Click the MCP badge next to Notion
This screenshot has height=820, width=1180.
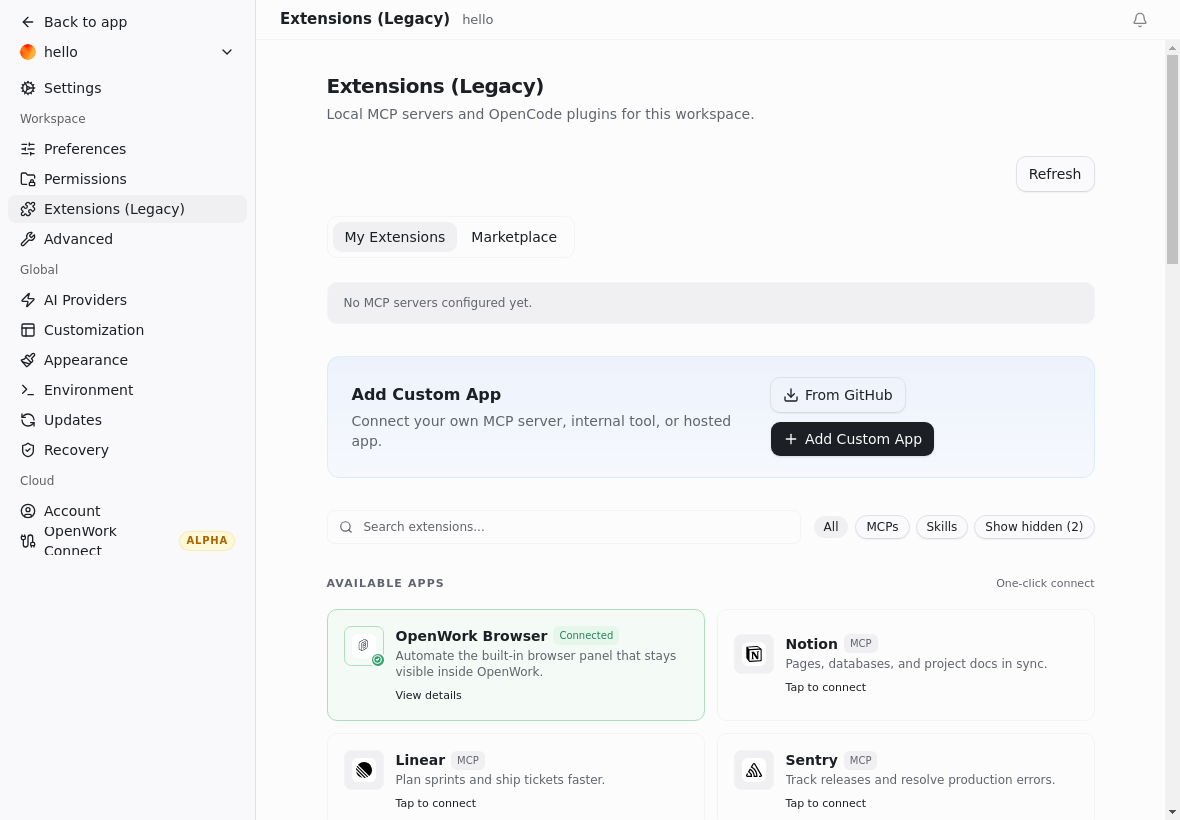coord(860,643)
